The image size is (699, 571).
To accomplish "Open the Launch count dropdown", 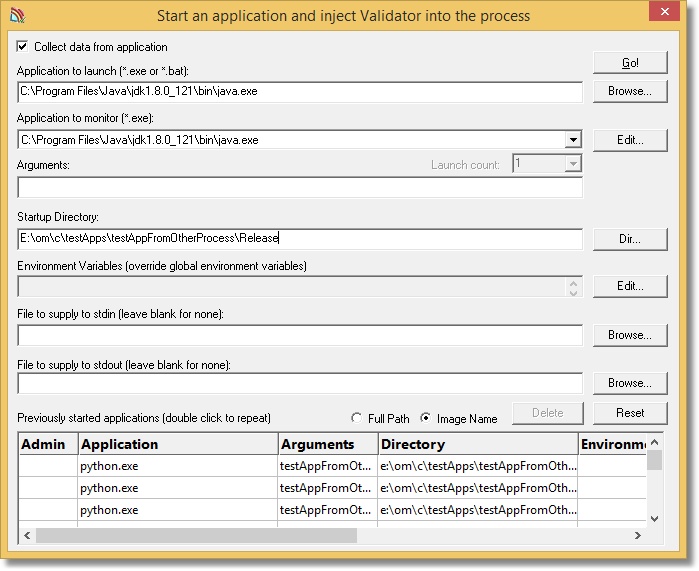I will point(573,164).
